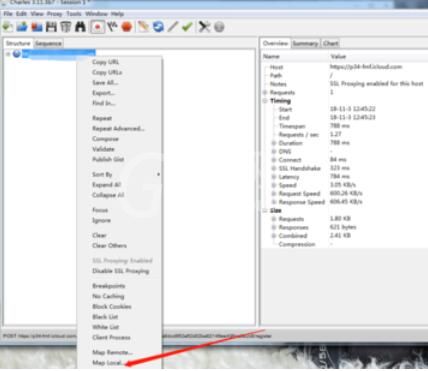The height and width of the screenshot is (371, 428).
Task: Collapse the Size section
Action: 265,210
